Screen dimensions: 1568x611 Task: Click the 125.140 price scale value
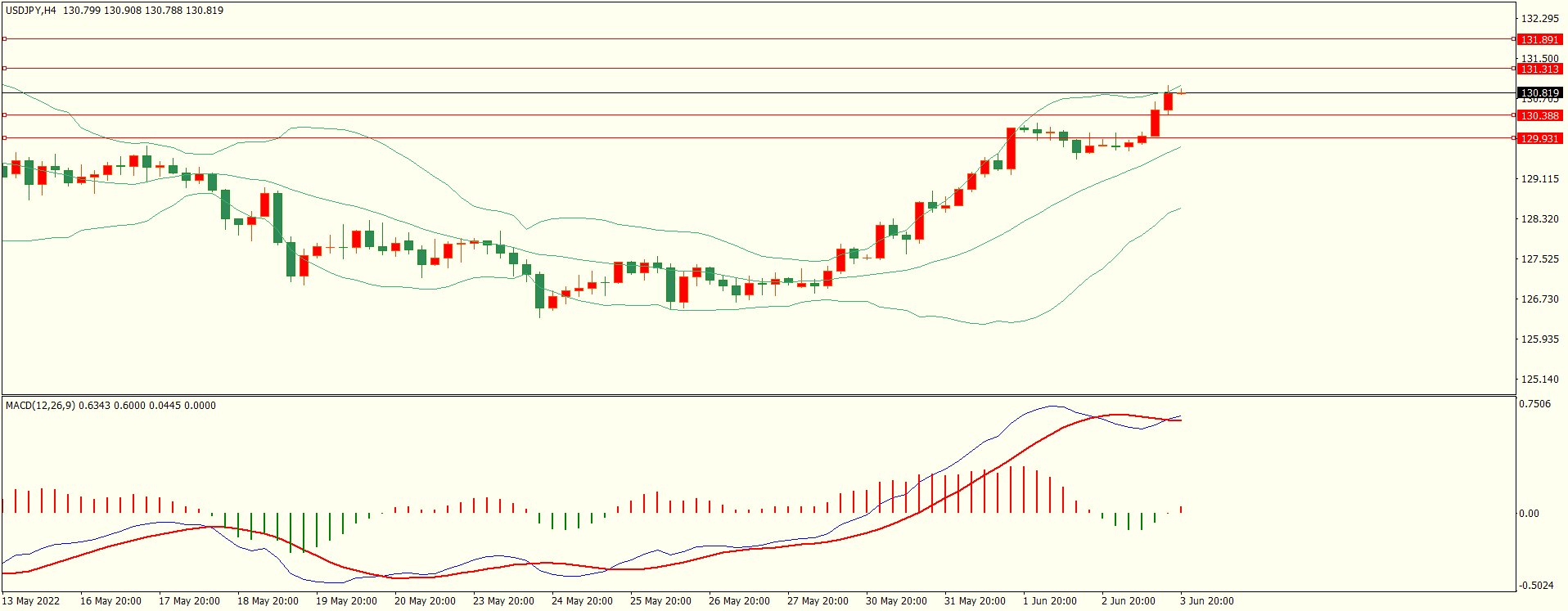(x=1539, y=379)
